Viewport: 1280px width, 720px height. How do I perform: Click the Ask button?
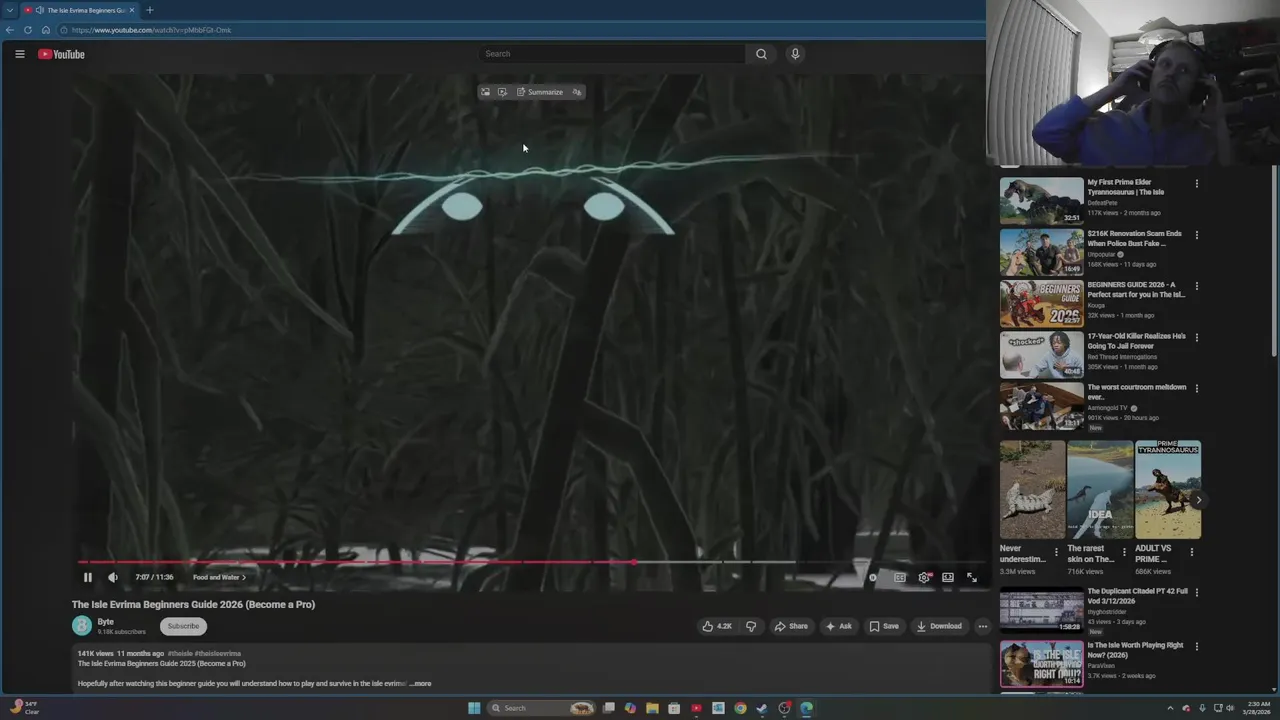(839, 626)
